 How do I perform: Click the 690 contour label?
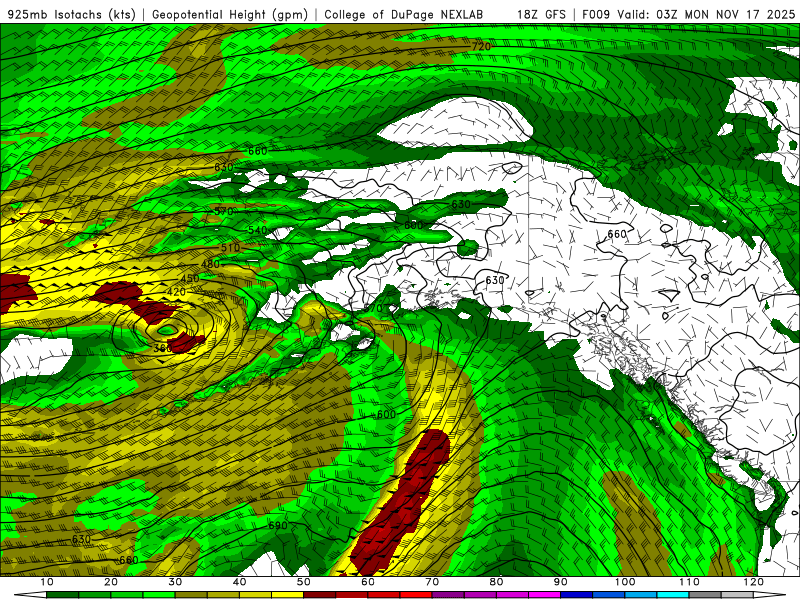pyautogui.click(x=278, y=526)
